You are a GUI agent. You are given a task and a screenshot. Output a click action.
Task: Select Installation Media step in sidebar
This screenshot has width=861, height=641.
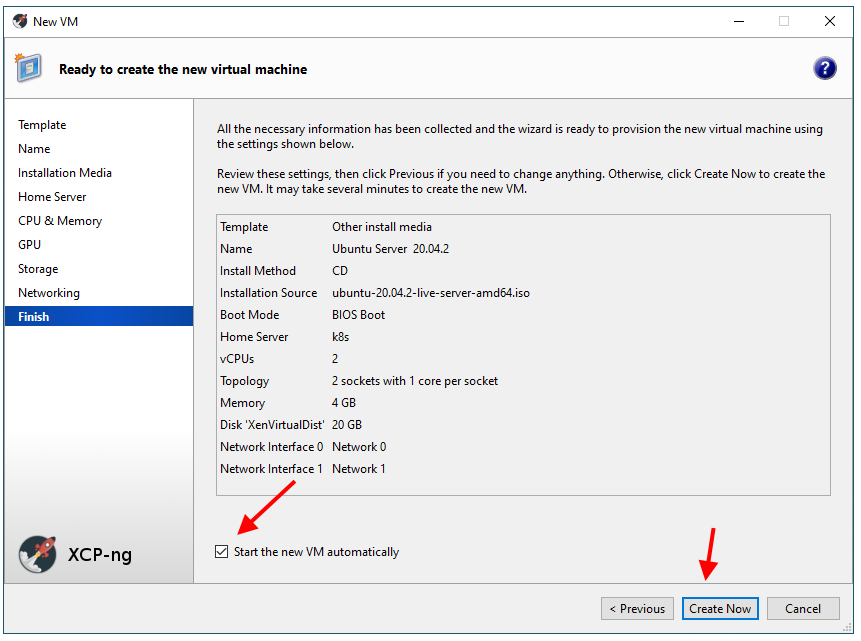pos(65,173)
